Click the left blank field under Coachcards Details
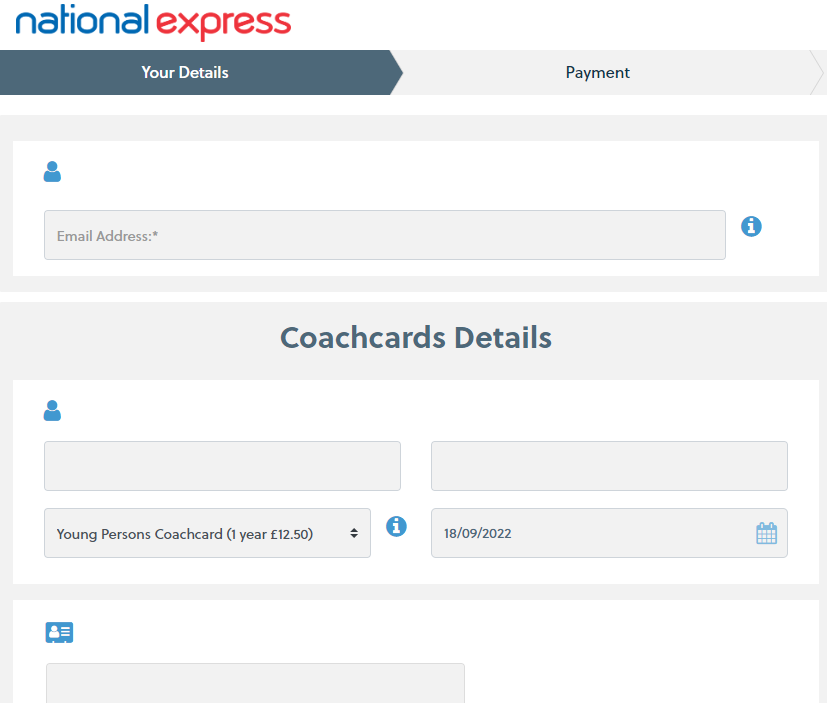This screenshot has width=827, height=703. pos(222,466)
